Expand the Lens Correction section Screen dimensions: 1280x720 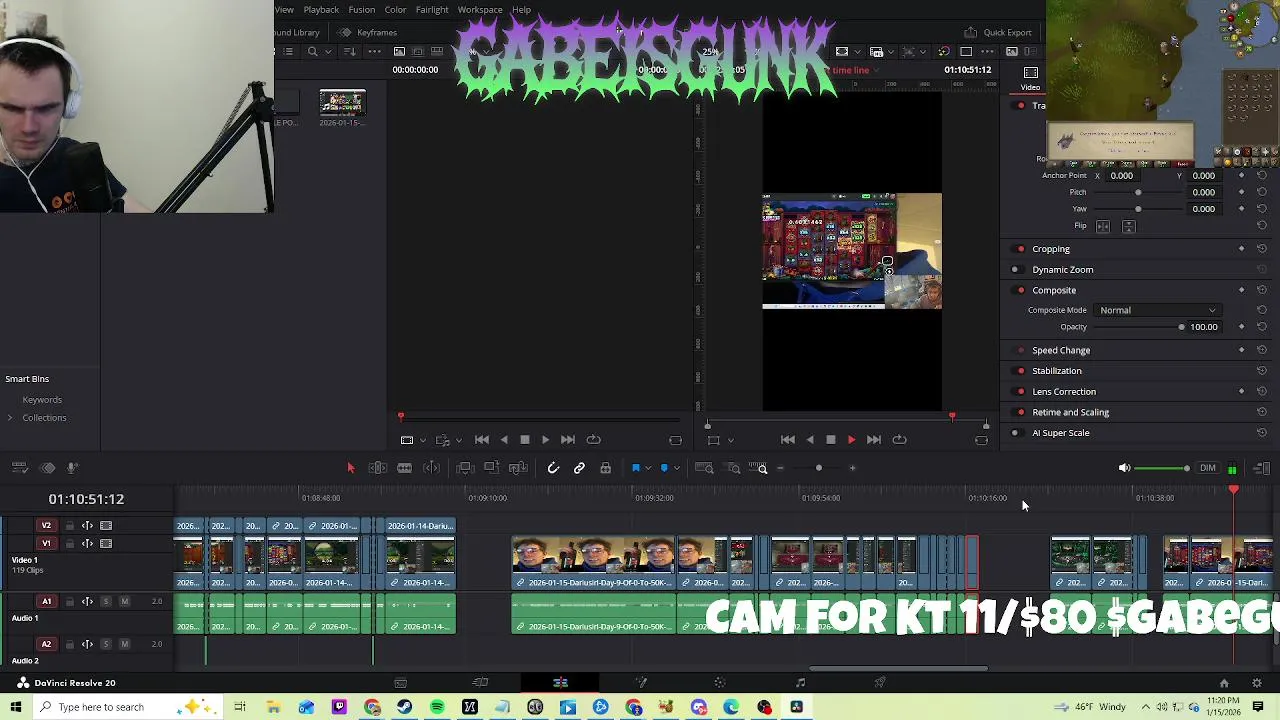point(1064,392)
